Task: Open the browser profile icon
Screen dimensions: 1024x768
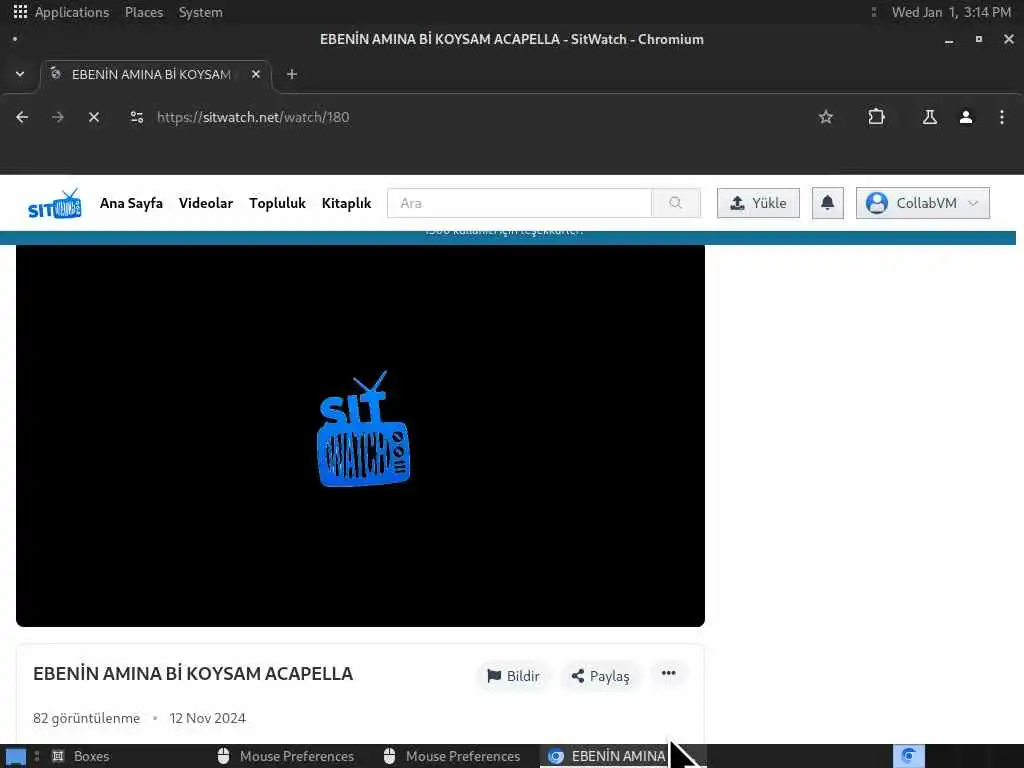Action: [966, 117]
